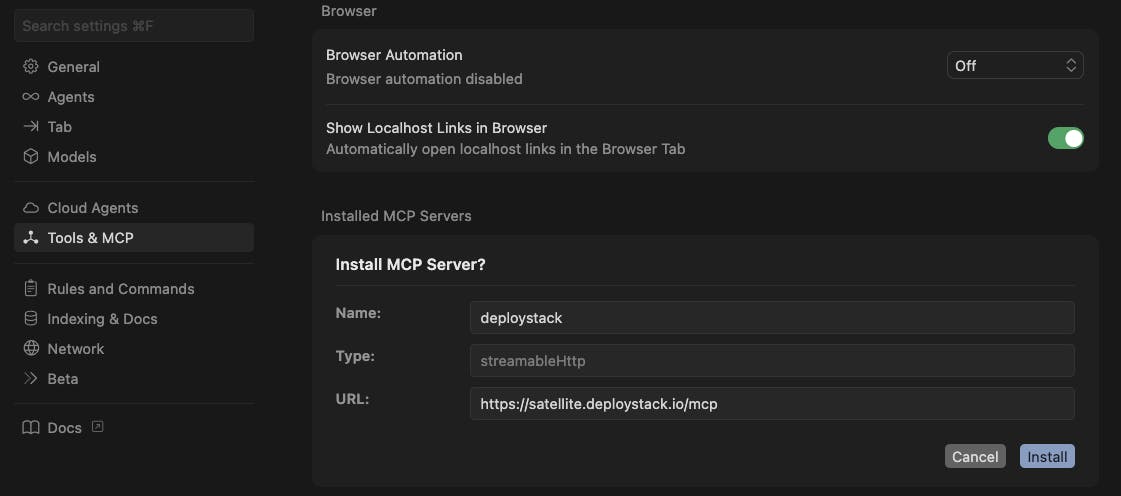Click Browser automation disabled description
Viewport: 1121px width, 496px height.
click(424, 79)
